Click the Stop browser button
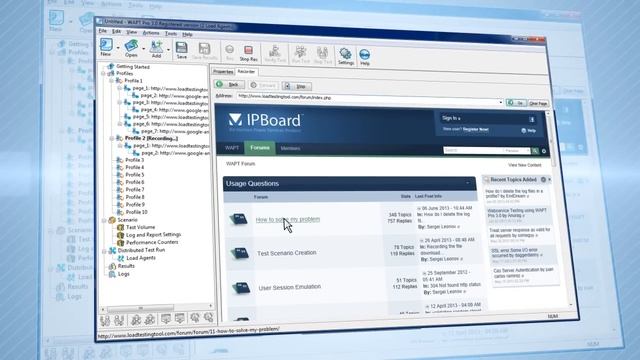This screenshot has width=640, height=360. (297, 86)
